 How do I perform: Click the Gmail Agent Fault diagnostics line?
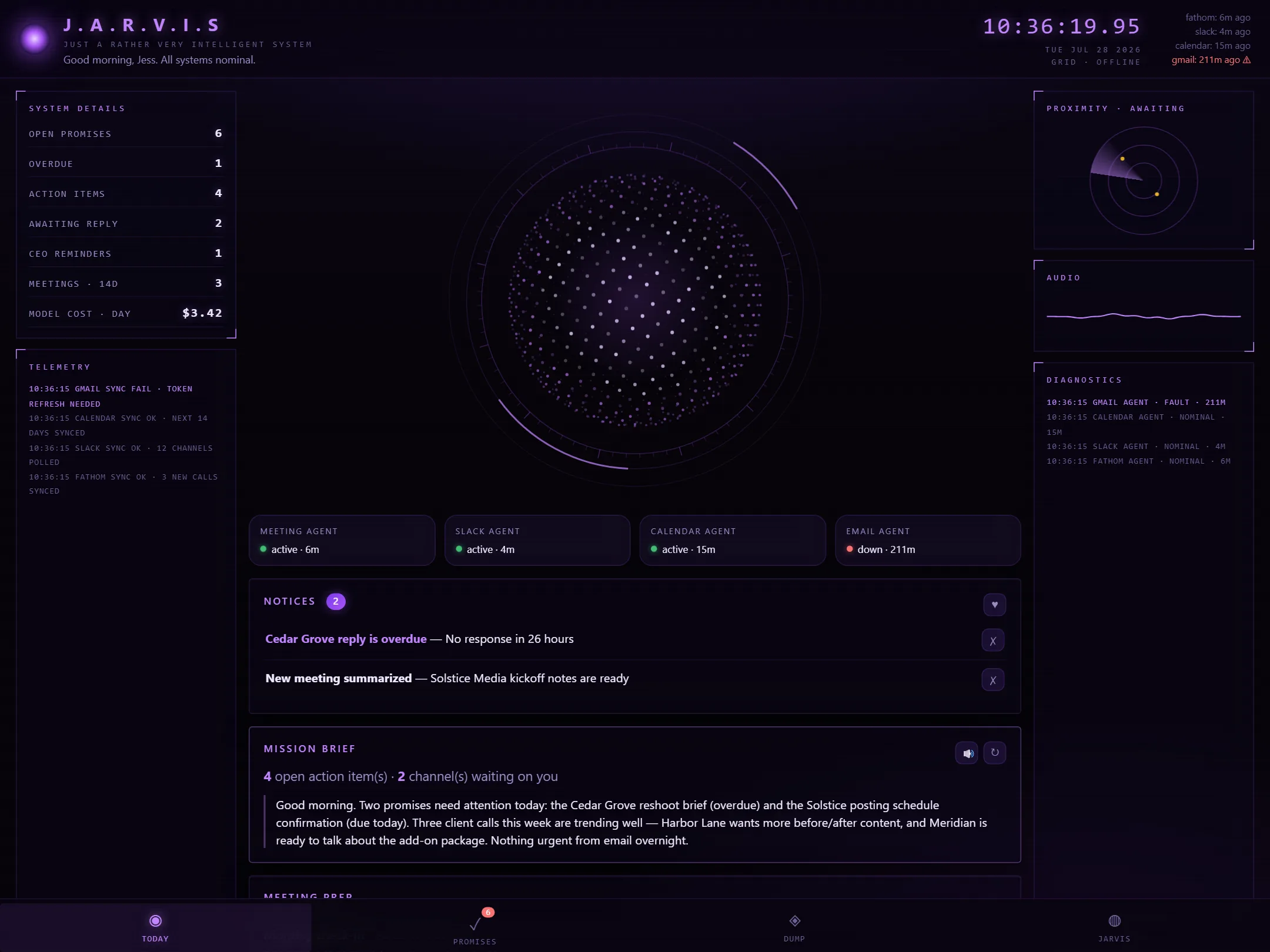(1136, 403)
